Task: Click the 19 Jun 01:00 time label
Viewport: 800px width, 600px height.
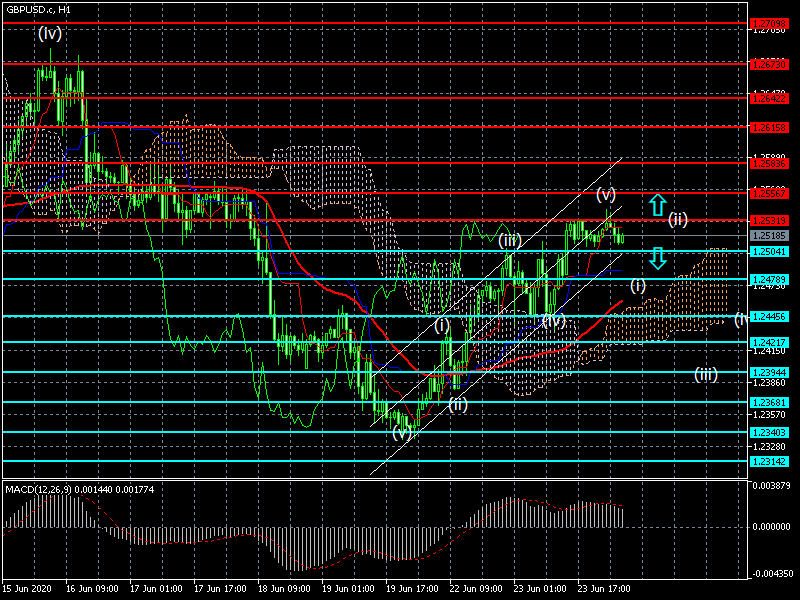Action: pos(348,588)
